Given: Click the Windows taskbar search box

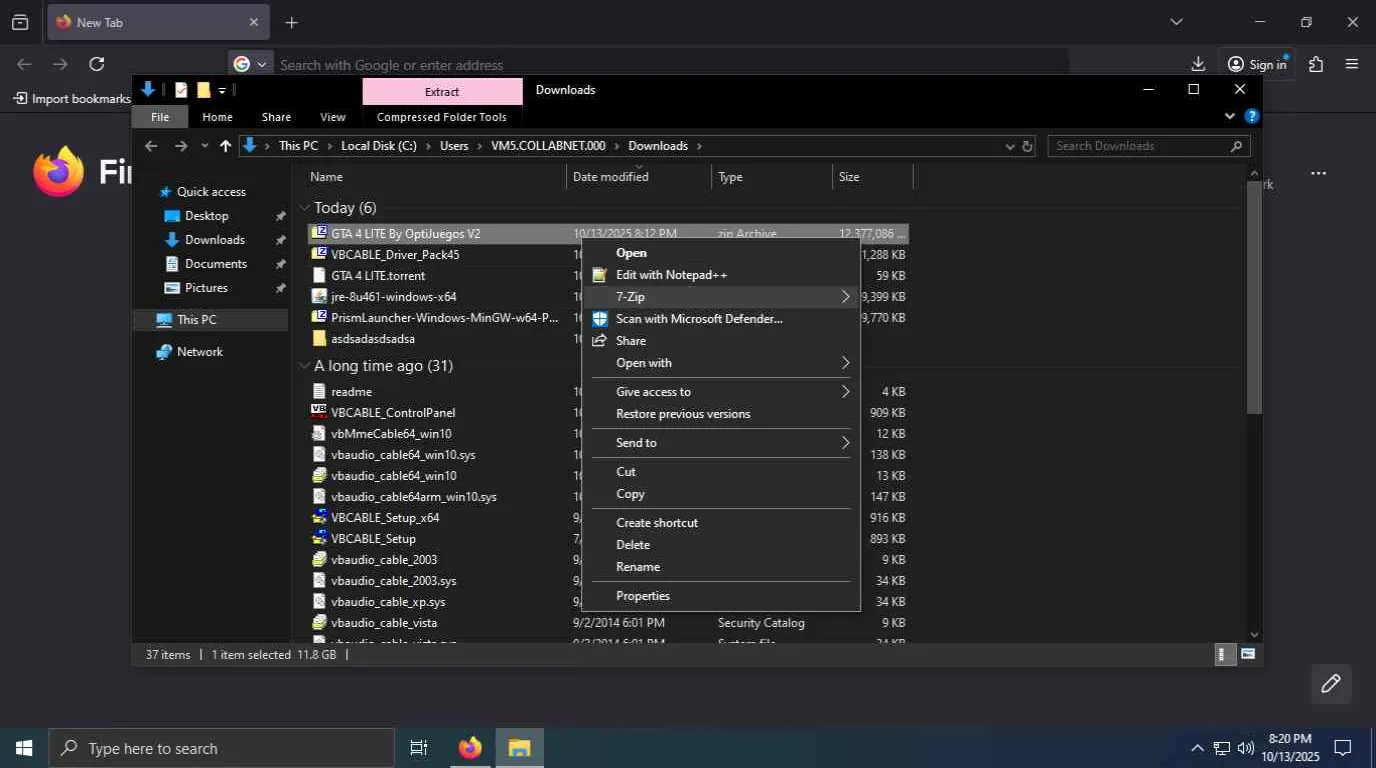Looking at the screenshot, I should pyautogui.click(x=221, y=748).
